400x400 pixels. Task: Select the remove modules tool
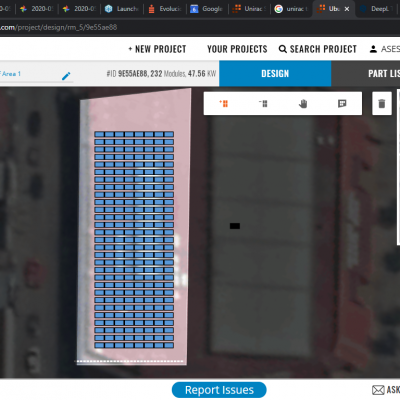coord(263,104)
